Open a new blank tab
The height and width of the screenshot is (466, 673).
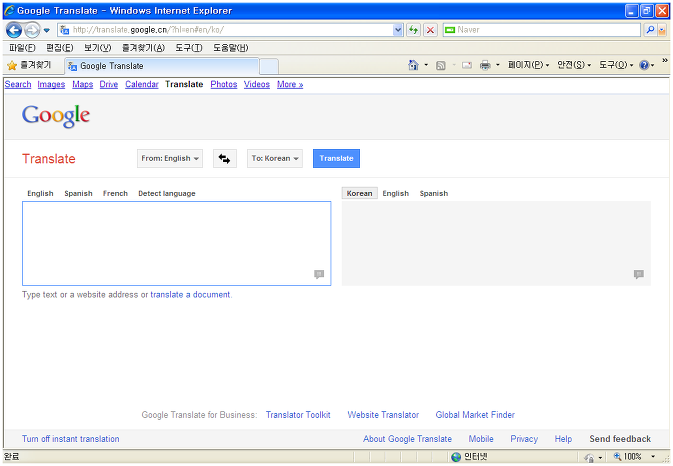click(269, 67)
